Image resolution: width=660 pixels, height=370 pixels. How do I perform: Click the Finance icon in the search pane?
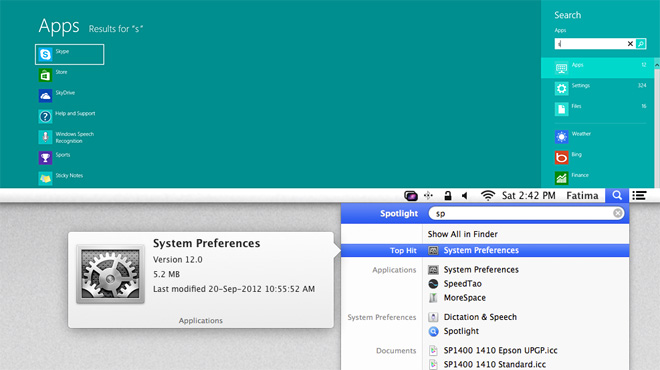(562, 178)
